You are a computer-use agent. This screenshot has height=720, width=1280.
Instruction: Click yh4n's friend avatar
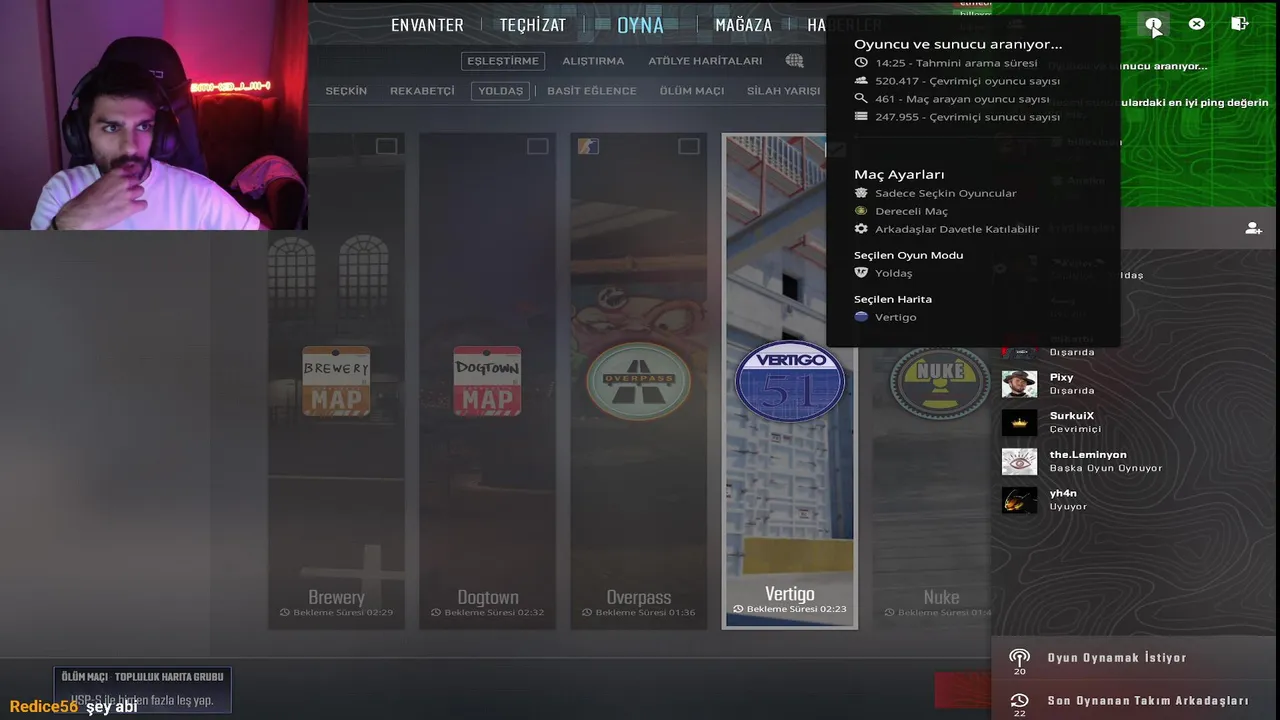(1019, 500)
